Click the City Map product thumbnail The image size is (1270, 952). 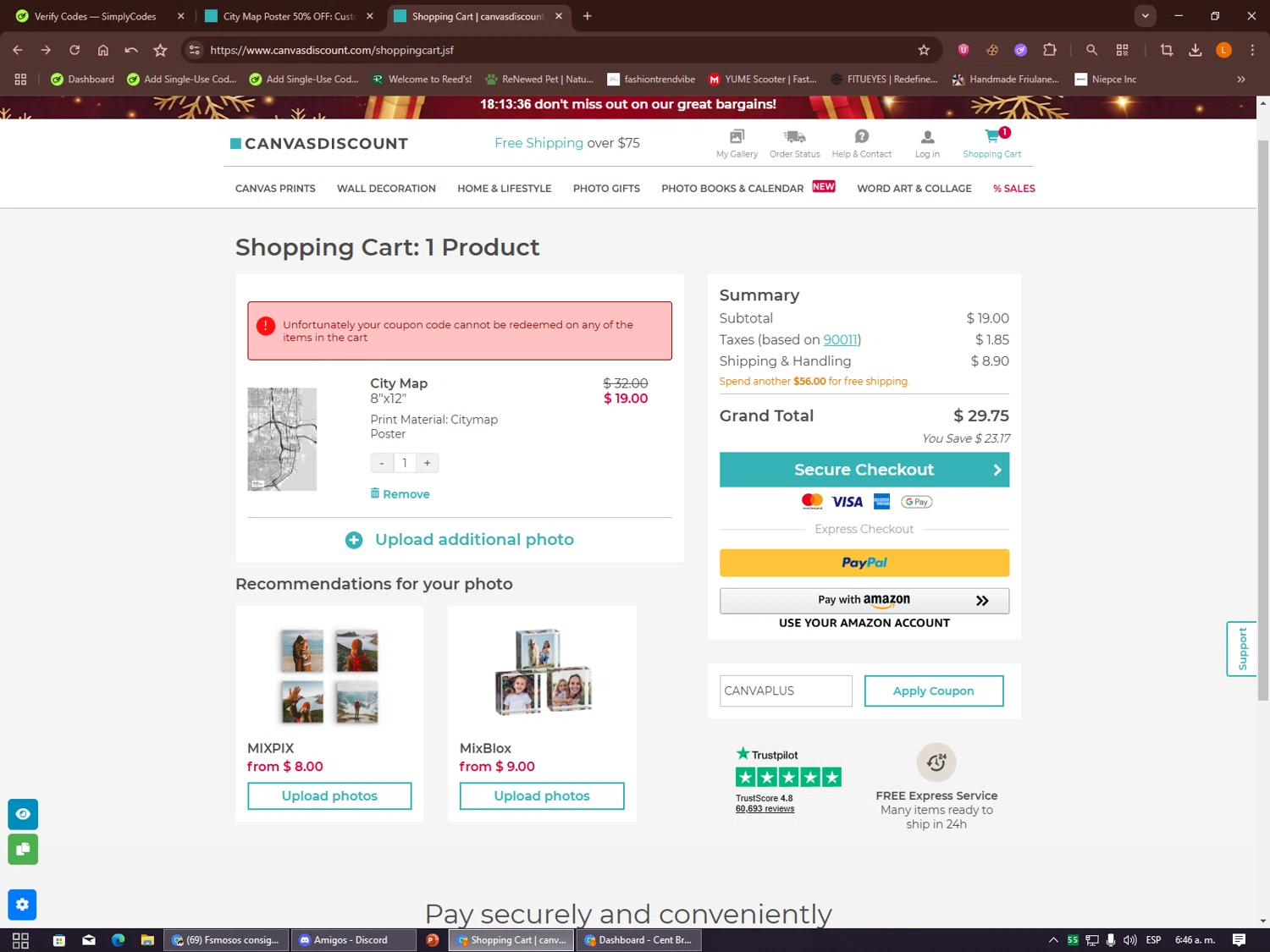282,439
